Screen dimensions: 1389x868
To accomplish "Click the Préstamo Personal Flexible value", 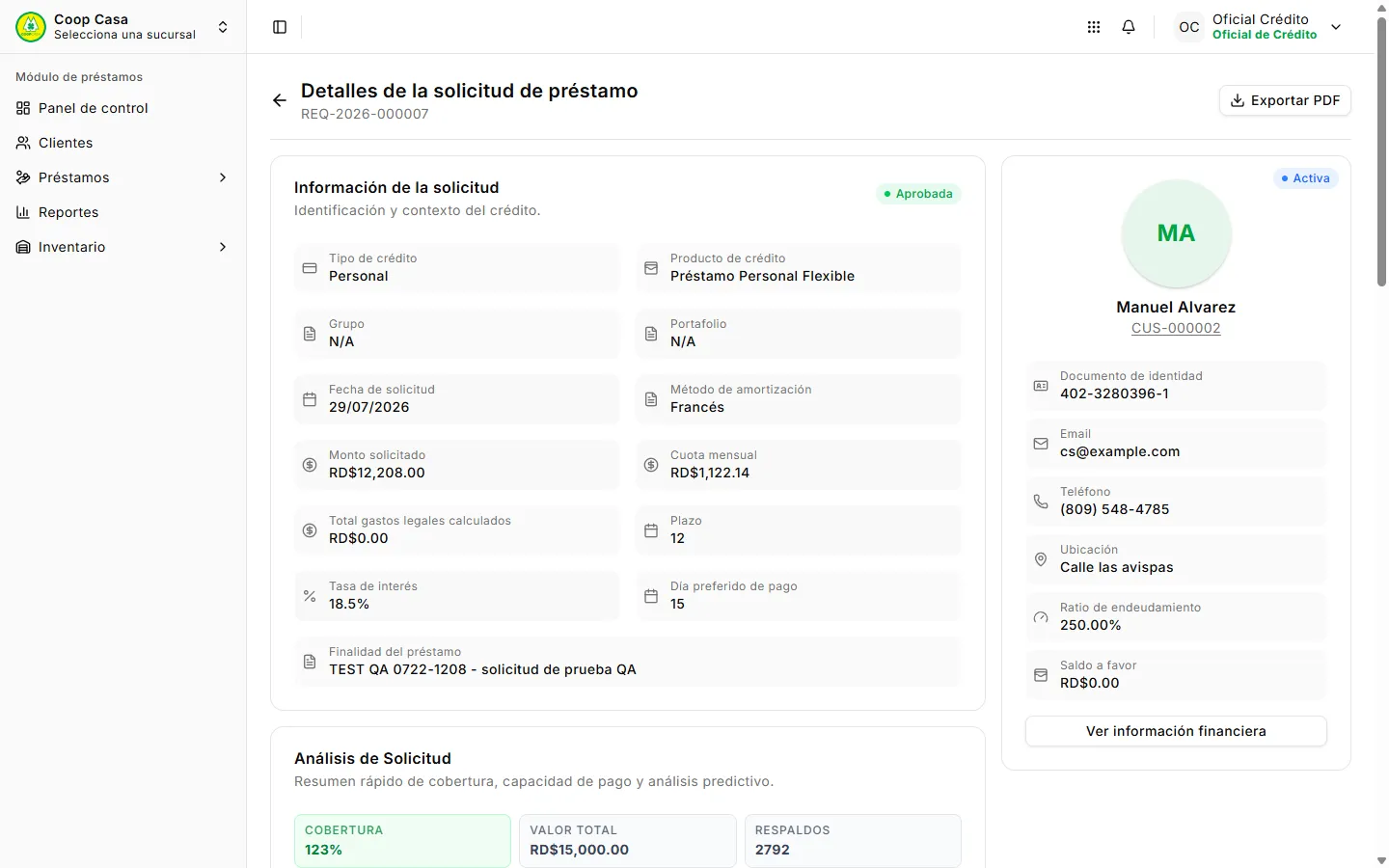I will tap(763, 276).
